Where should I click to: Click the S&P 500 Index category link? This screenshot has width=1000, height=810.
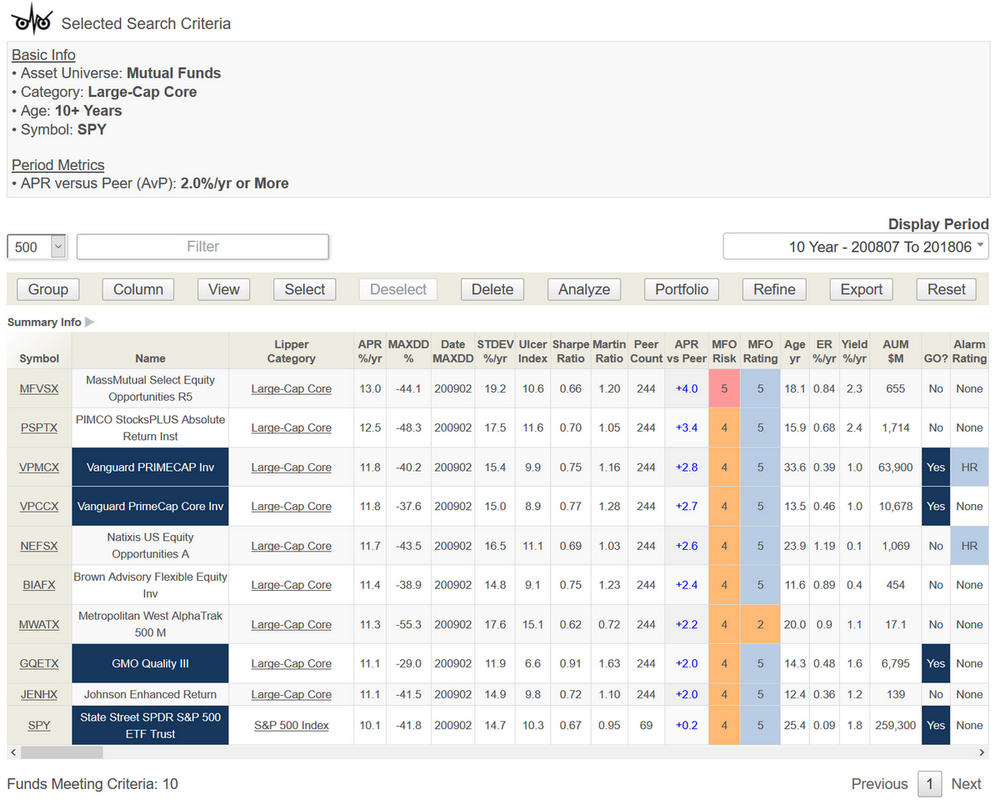[x=291, y=725]
